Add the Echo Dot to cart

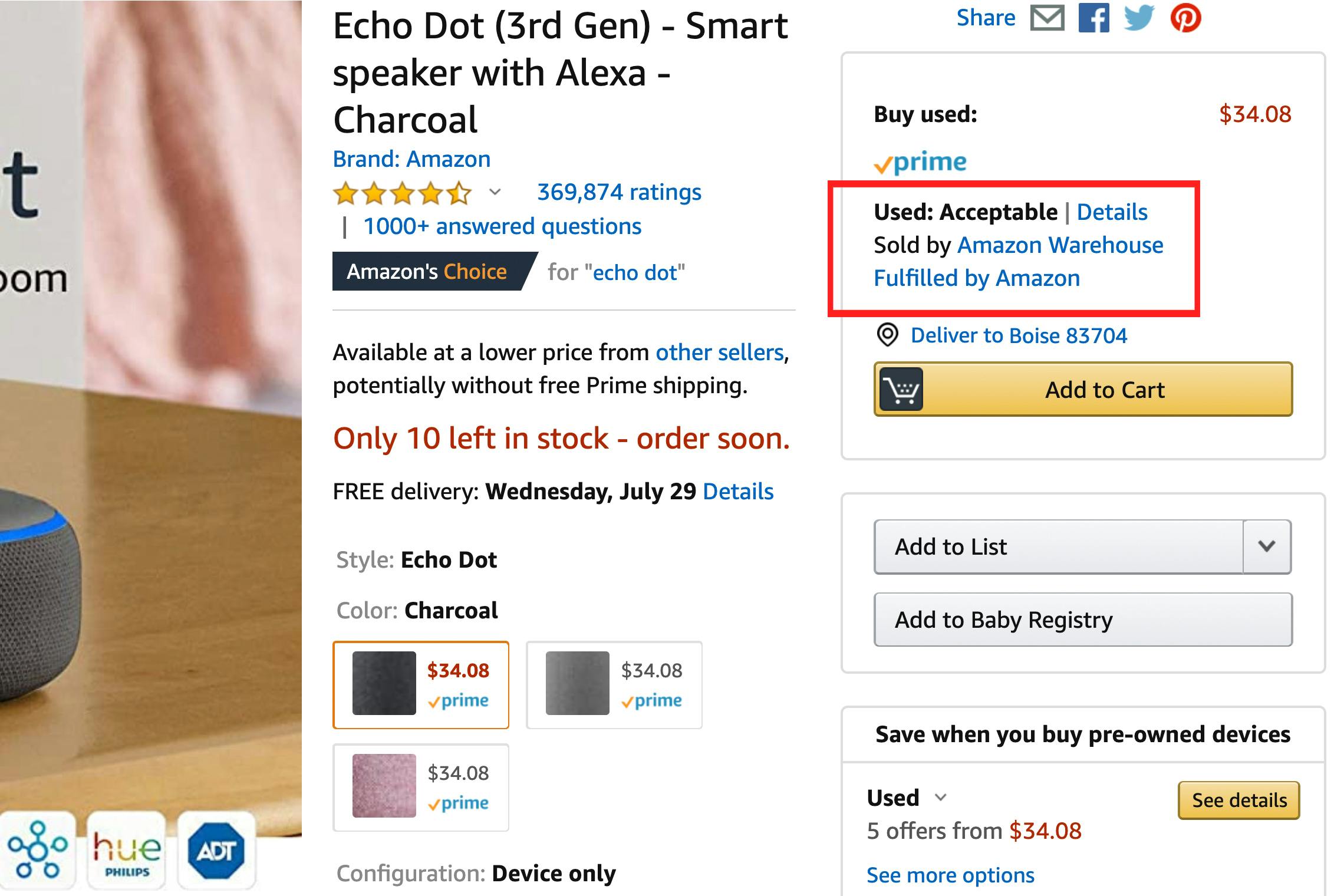pyautogui.click(x=1083, y=390)
